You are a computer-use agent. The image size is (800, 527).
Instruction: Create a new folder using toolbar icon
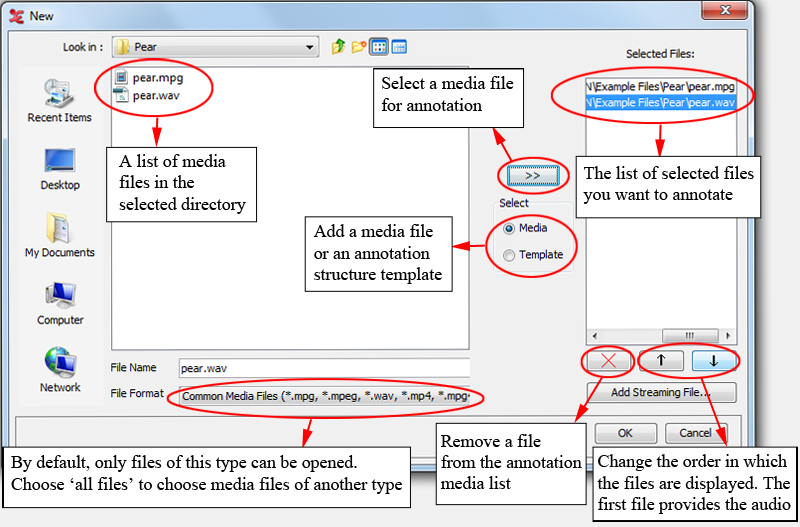(359, 47)
